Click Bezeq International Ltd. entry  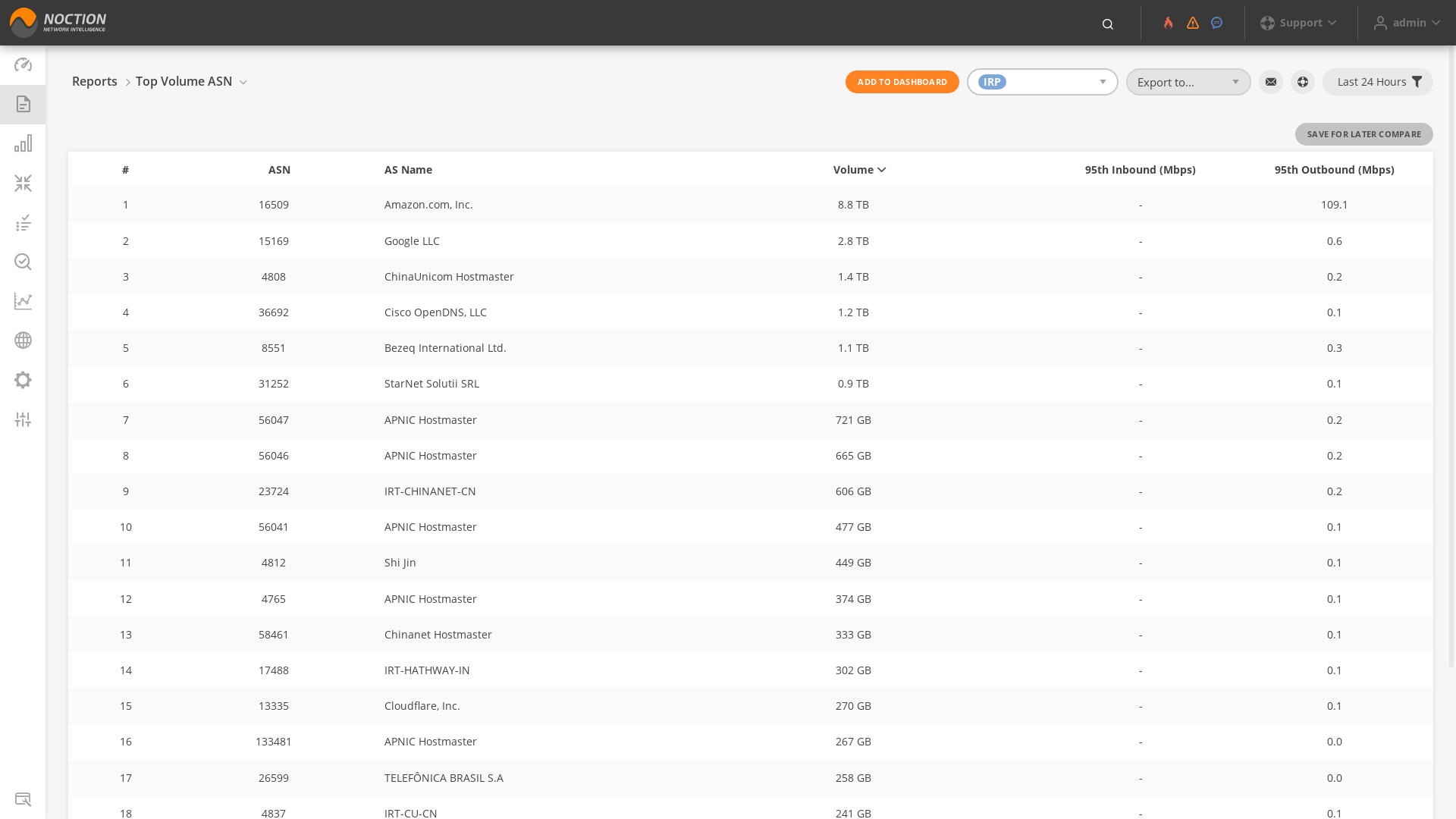[445, 348]
